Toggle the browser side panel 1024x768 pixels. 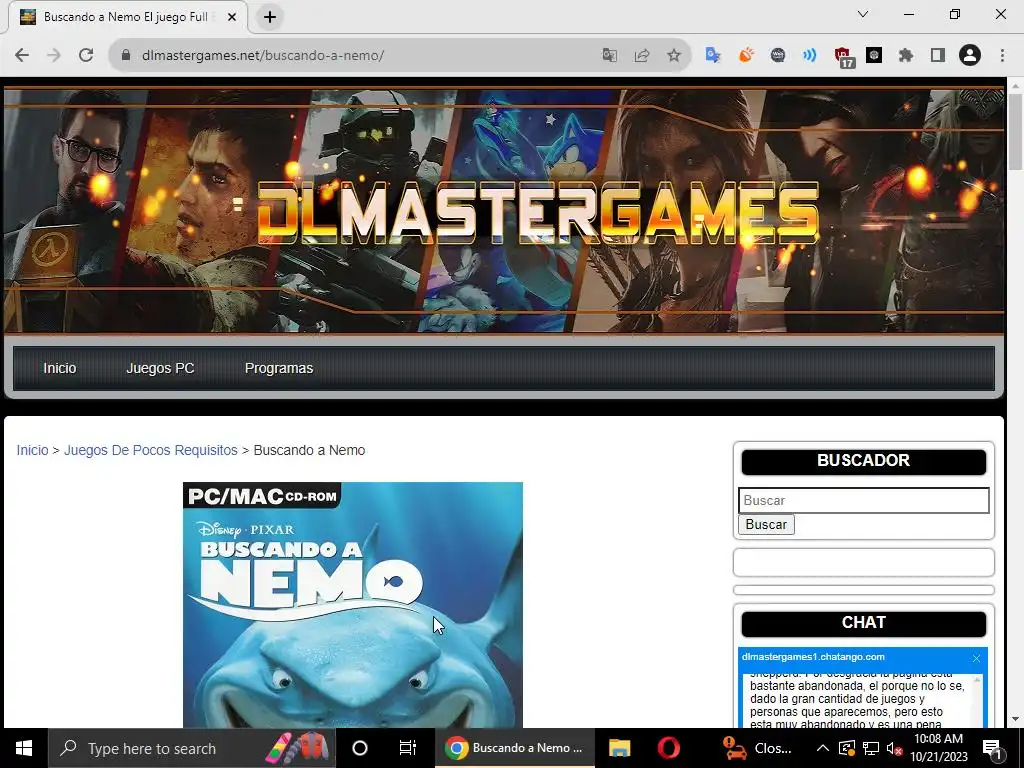tap(938, 56)
